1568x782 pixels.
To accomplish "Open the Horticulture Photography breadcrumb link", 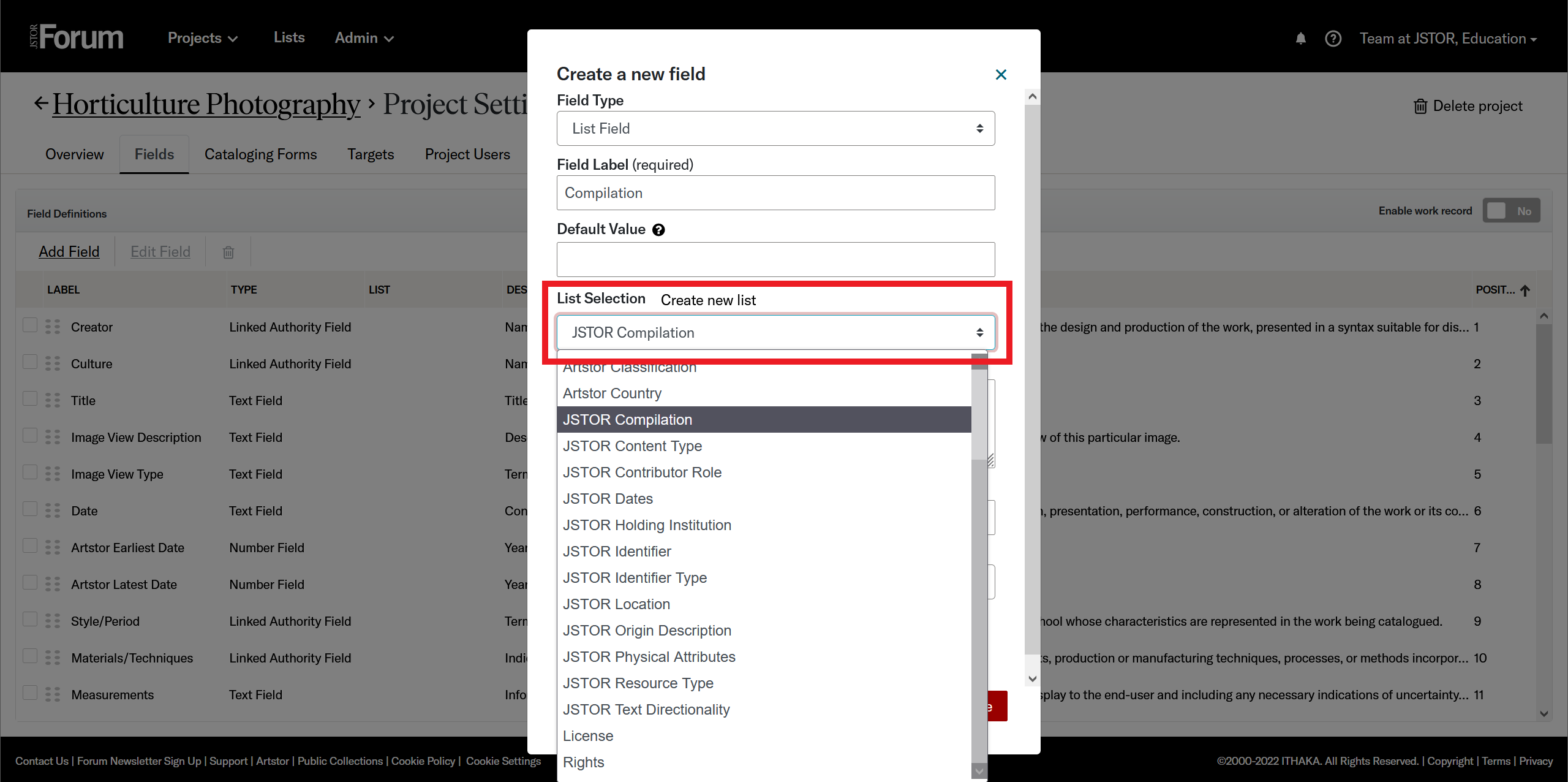I will pyautogui.click(x=206, y=104).
